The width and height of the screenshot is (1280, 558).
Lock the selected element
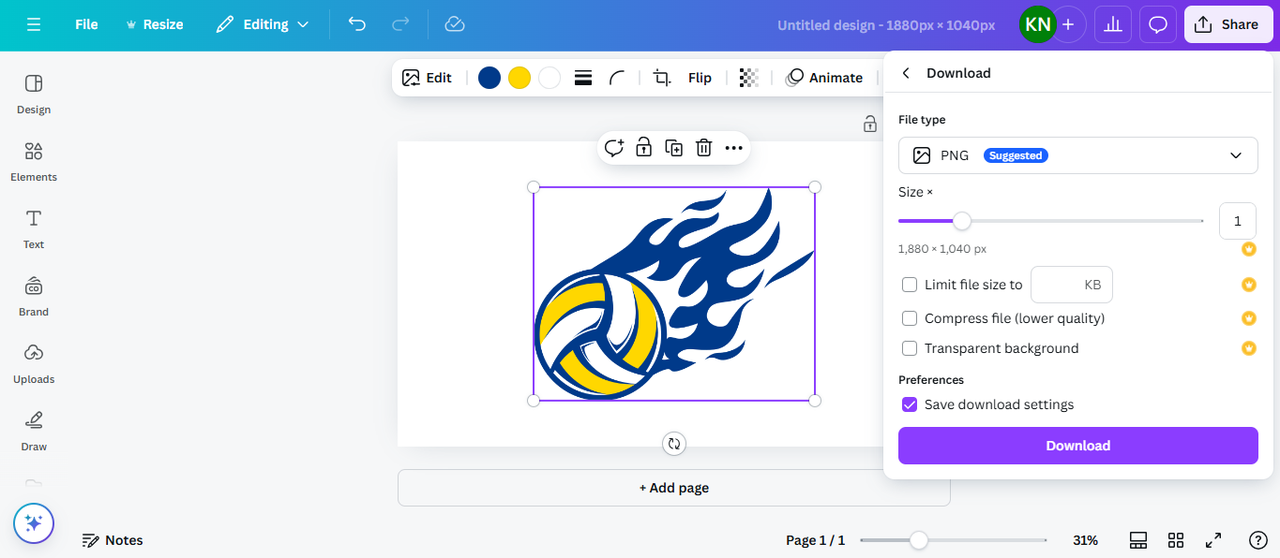tap(644, 148)
